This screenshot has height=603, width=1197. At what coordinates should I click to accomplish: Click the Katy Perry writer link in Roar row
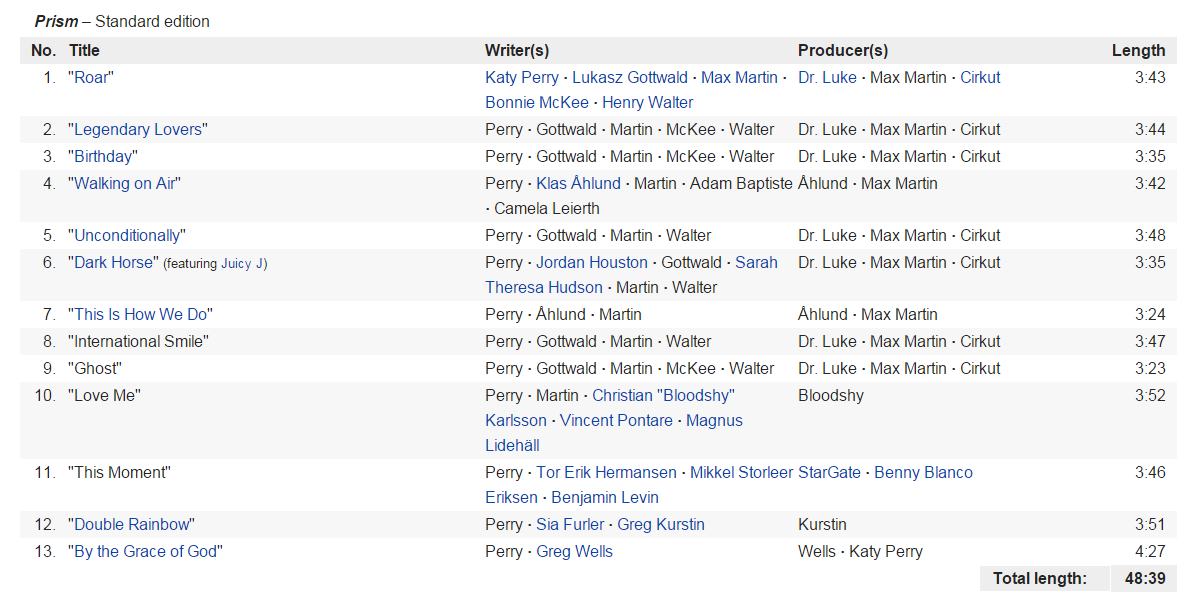point(521,78)
